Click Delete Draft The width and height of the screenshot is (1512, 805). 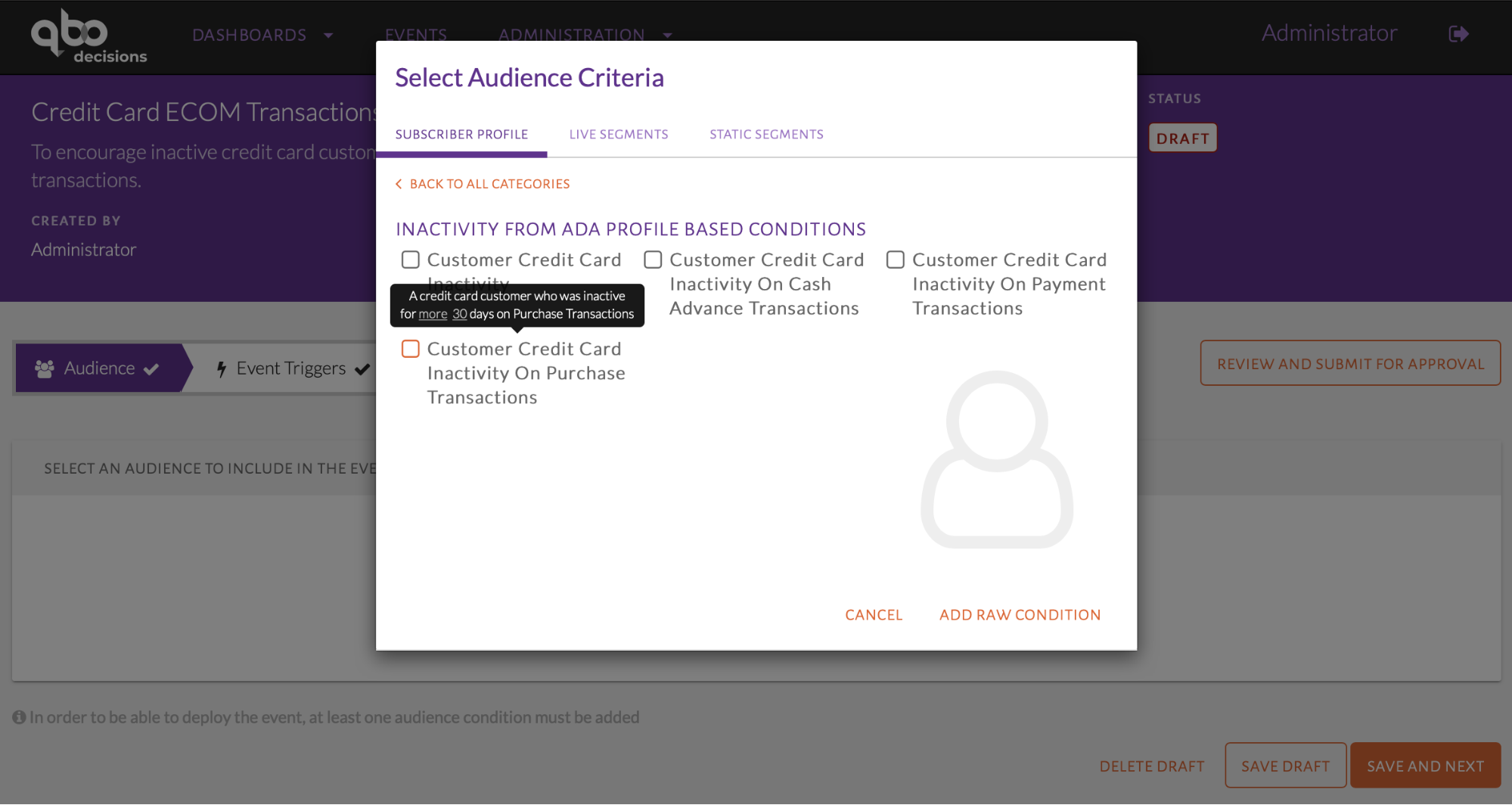(x=1152, y=766)
